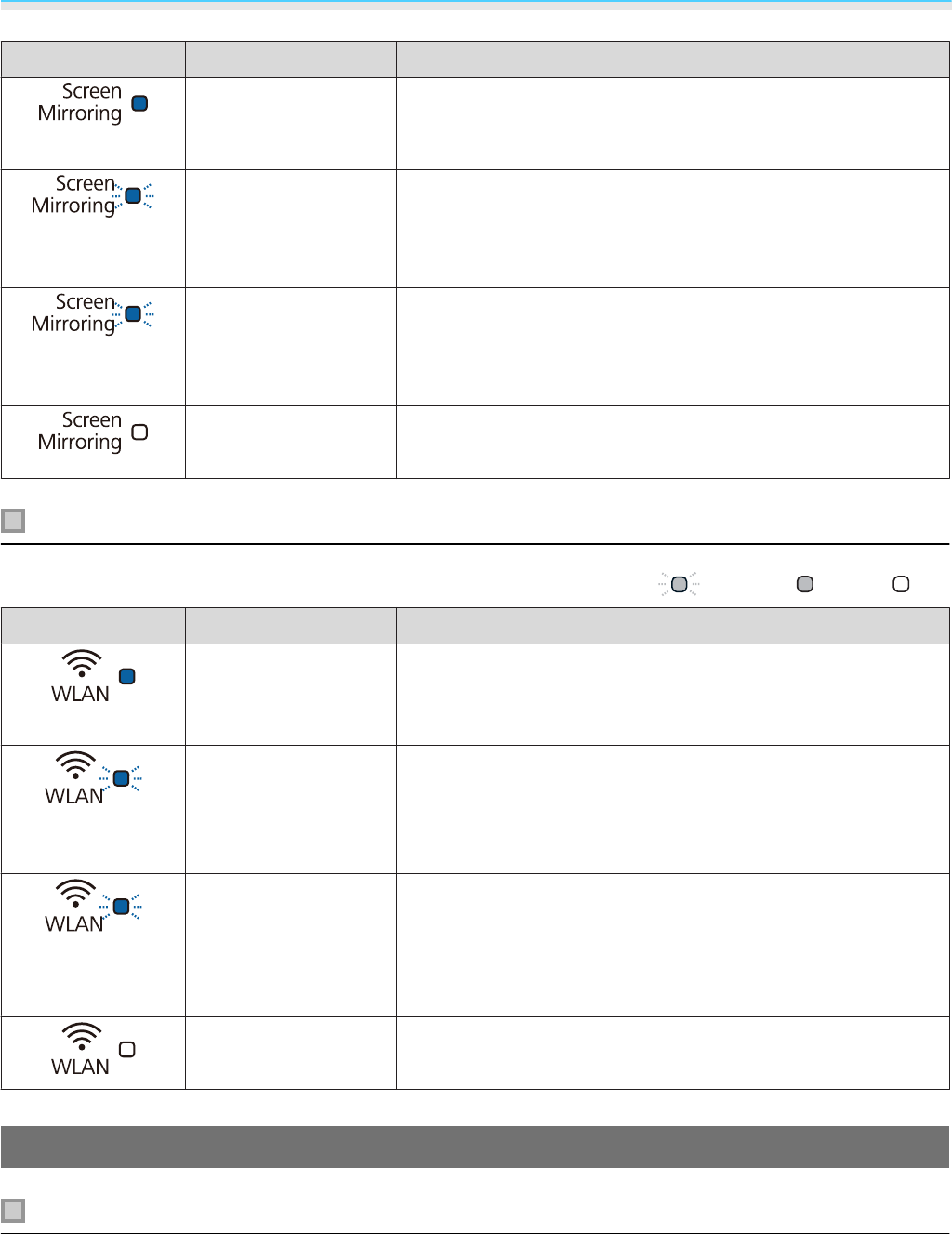Image resolution: width=952 pixels, height=1234 pixels.
Task: Click the flashing gray legend indicator
Action: (x=680, y=584)
